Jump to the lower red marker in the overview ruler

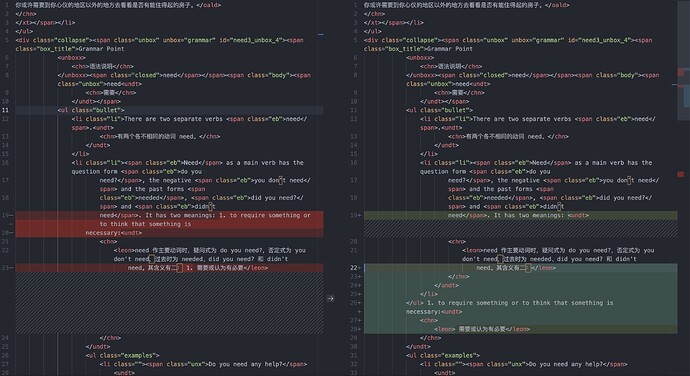681,174
